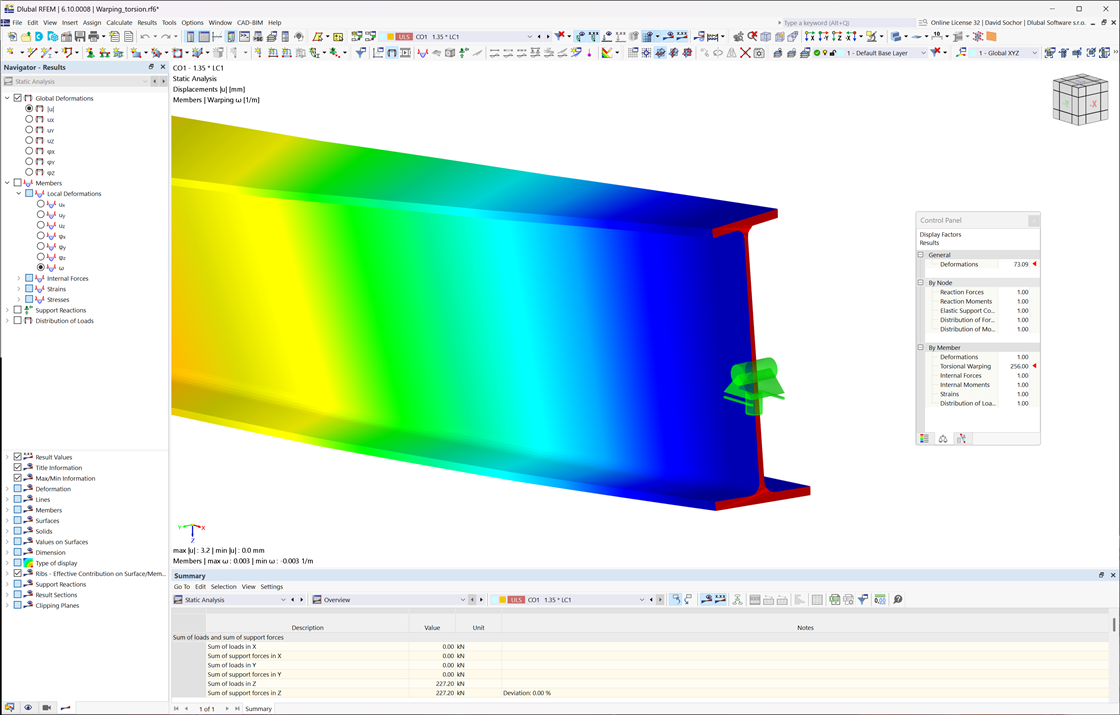Click Go To in the Summary panel
The height and width of the screenshot is (715, 1120).
[x=182, y=585]
